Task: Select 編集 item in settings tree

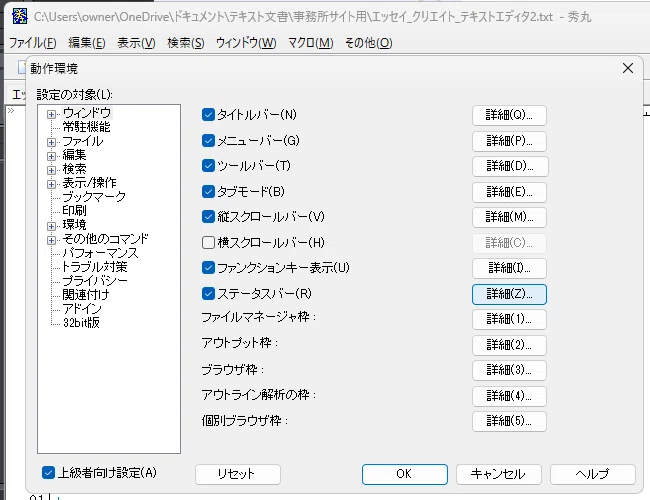Action: click(x=74, y=155)
